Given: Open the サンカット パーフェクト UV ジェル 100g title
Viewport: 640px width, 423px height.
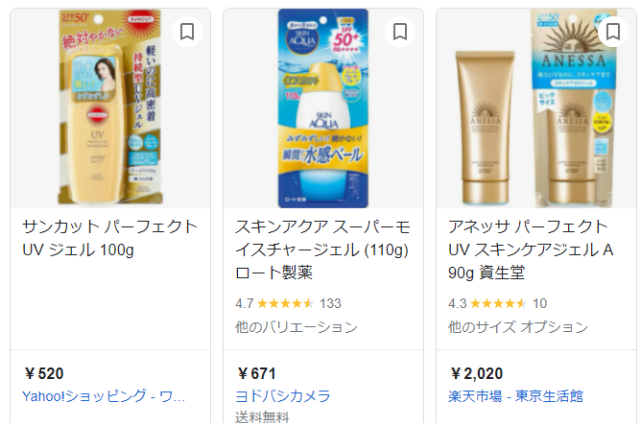Looking at the screenshot, I should [x=110, y=238].
